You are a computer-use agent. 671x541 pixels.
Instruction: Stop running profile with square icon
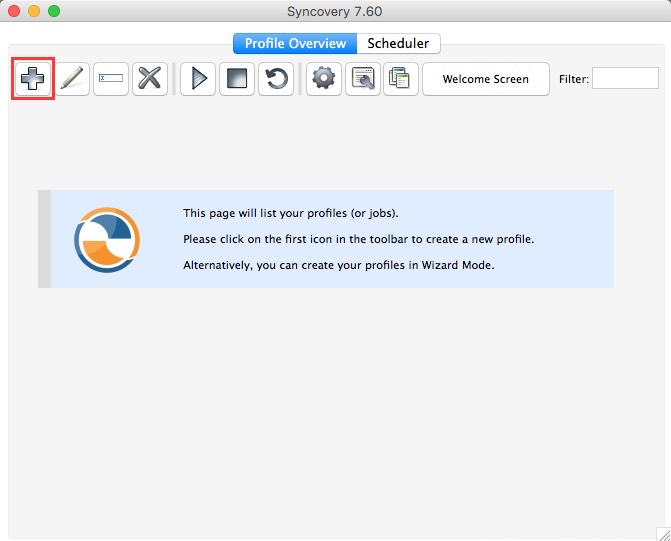tap(237, 79)
